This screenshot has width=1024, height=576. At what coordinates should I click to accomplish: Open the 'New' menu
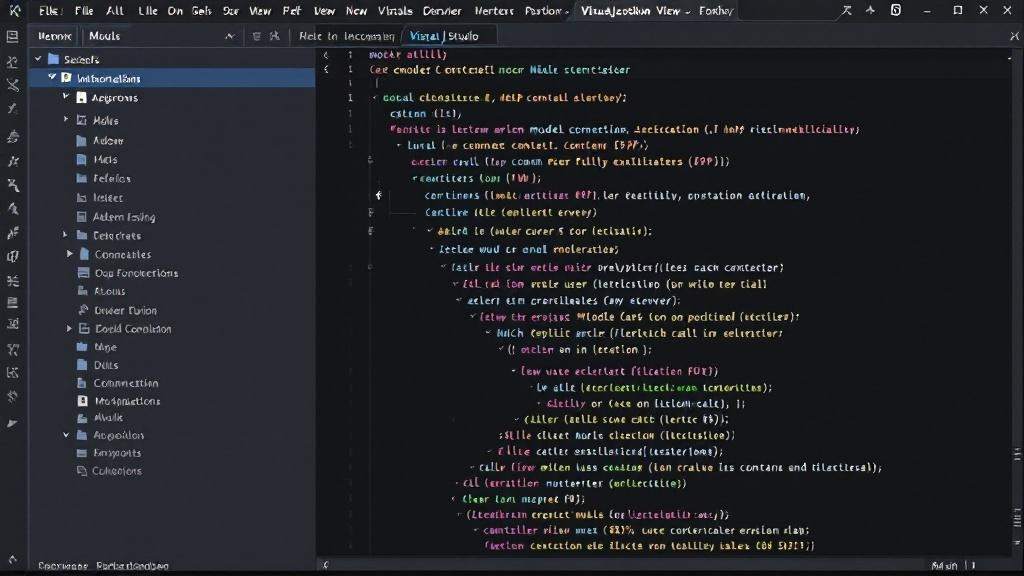pos(356,10)
